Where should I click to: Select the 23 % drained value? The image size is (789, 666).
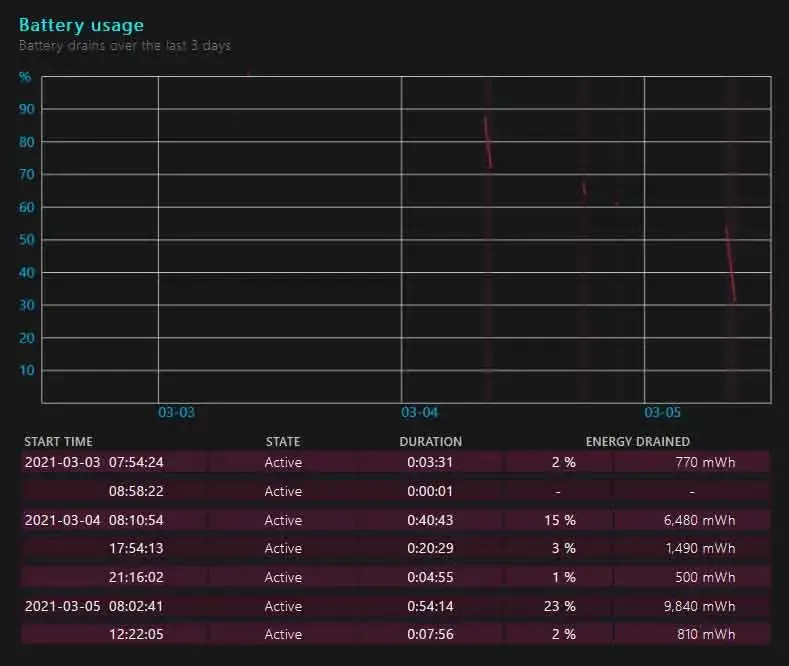click(x=560, y=606)
